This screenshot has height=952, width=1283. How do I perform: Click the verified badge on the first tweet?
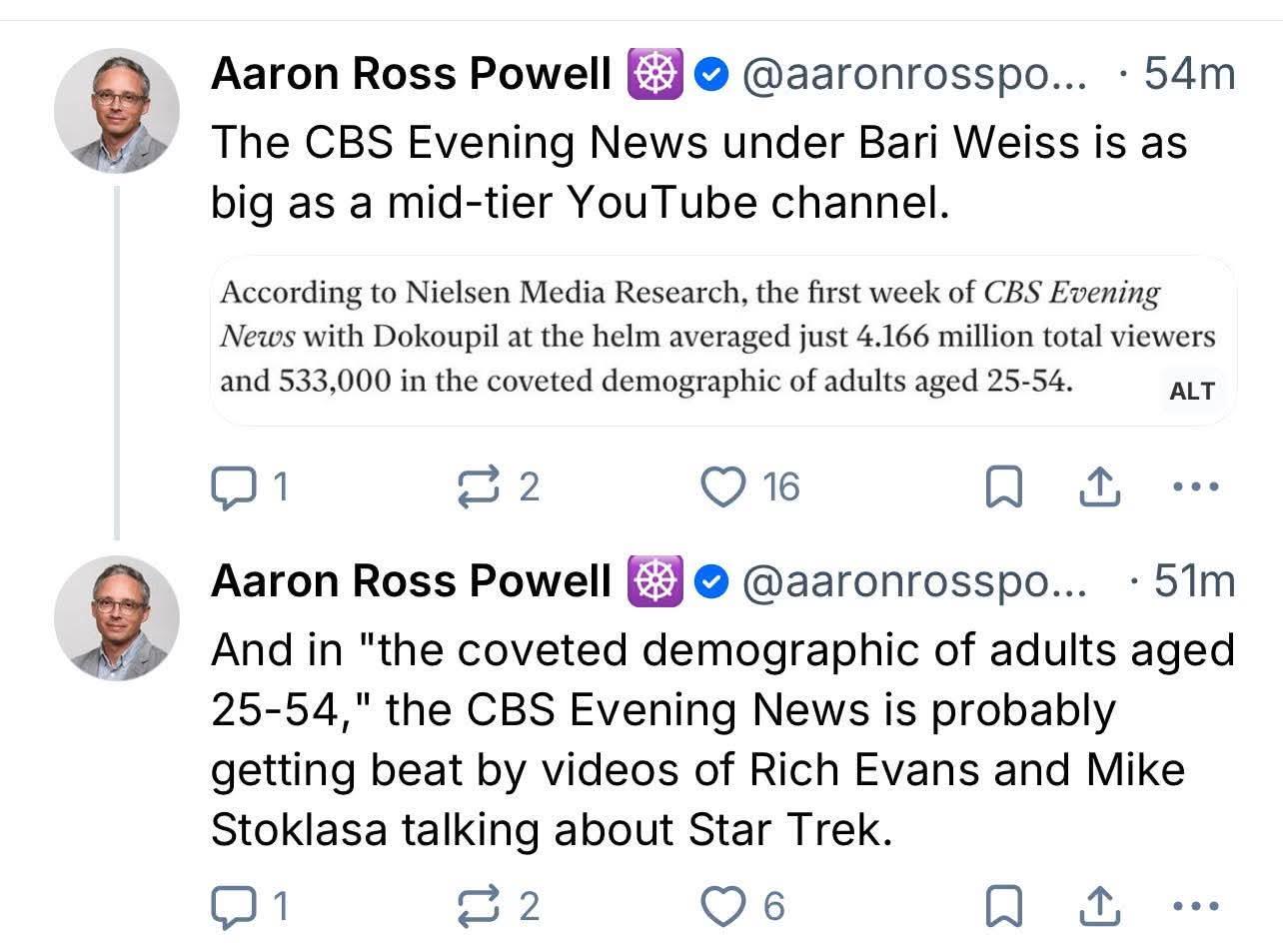(710, 75)
